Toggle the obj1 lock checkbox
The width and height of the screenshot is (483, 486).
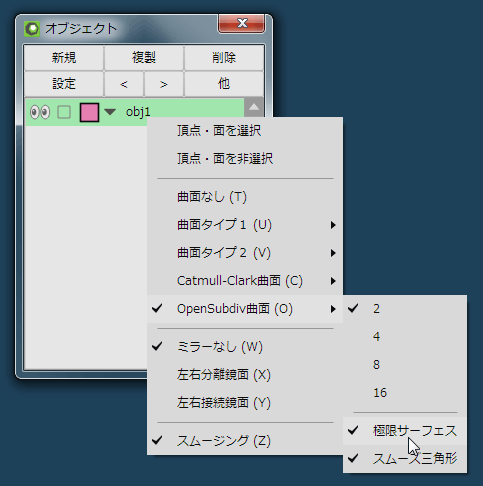64,112
